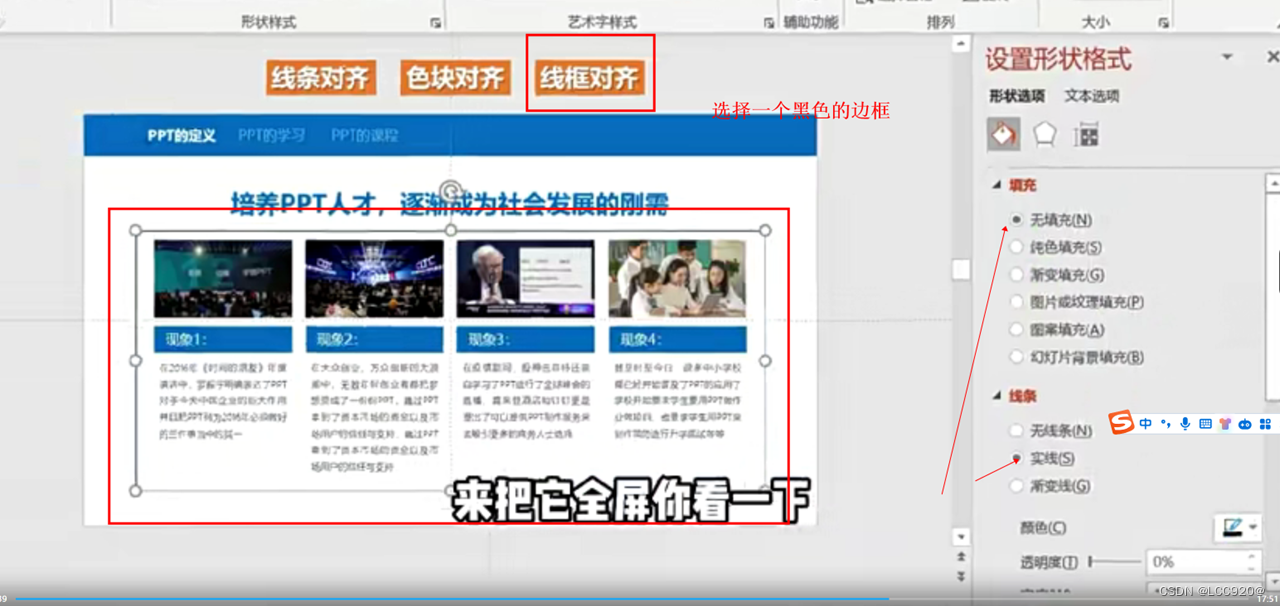
Task: Open the 颜色(C) line color dropdown
Action: coord(1238,527)
